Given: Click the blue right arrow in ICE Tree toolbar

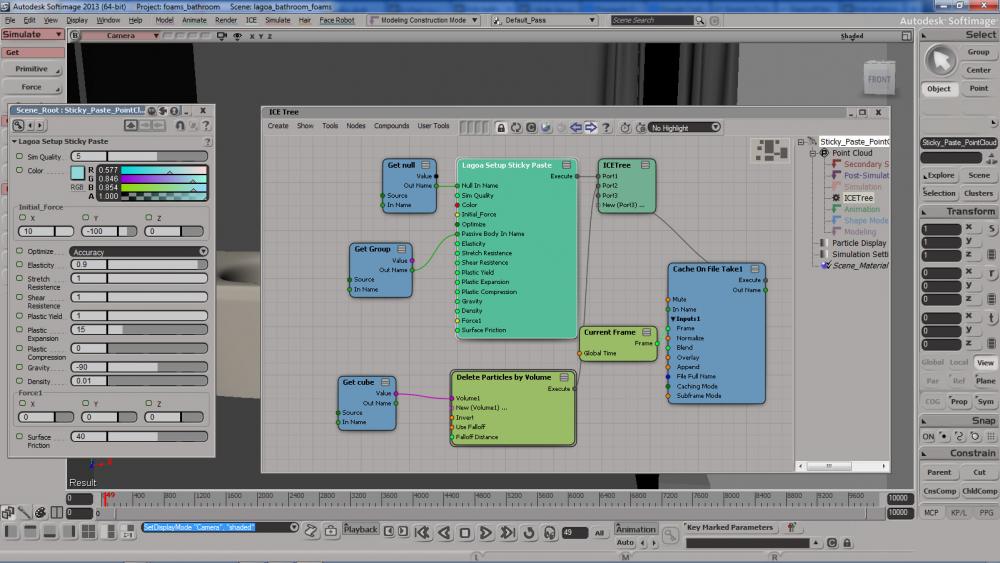Looking at the screenshot, I should coord(591,127).
